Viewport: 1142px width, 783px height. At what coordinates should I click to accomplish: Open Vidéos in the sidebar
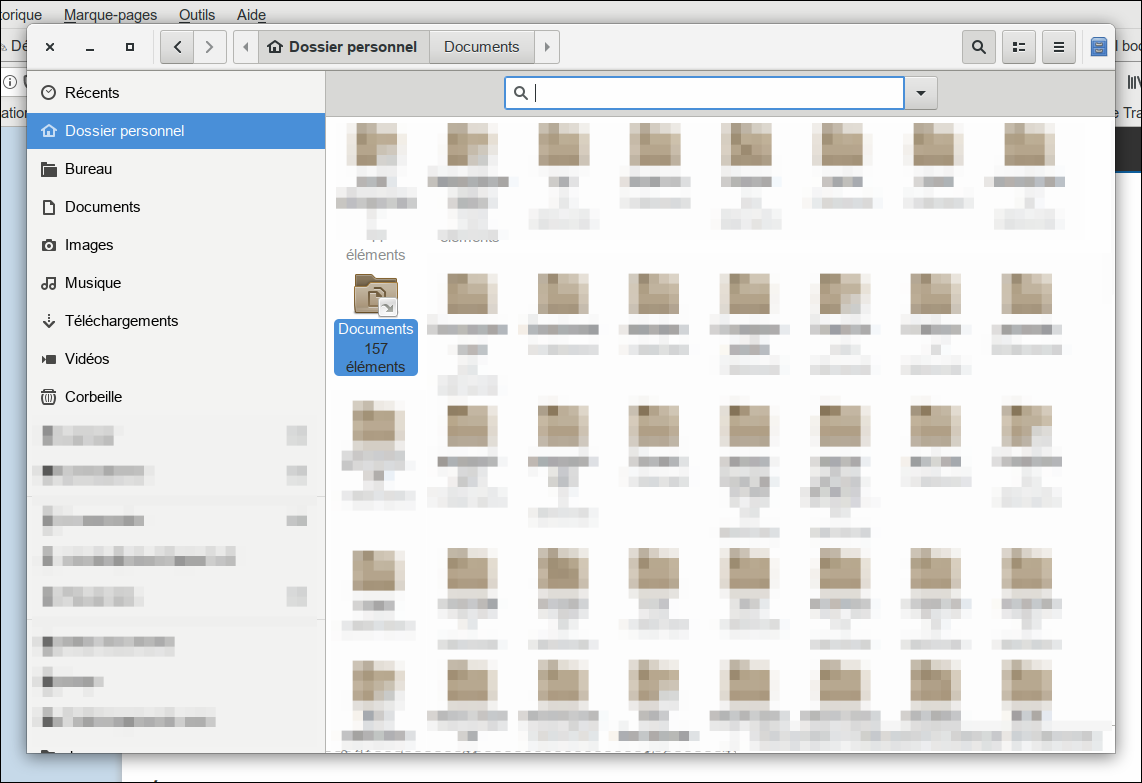(87, 359)
